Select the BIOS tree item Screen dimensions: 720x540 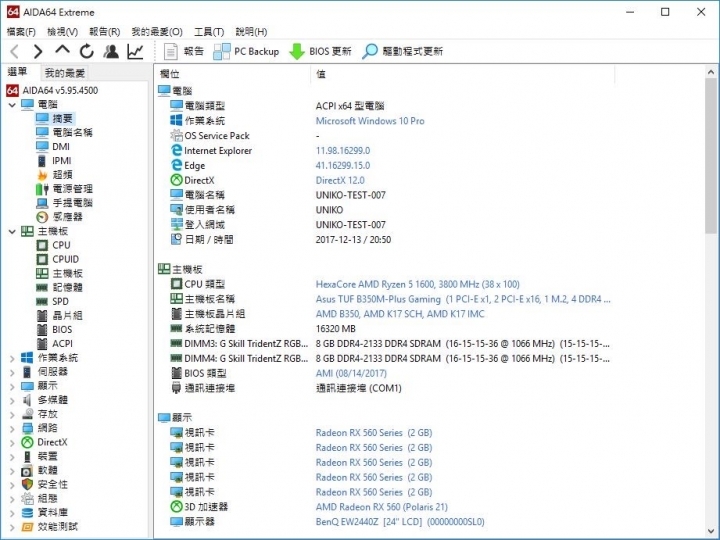tap(54, 330)
